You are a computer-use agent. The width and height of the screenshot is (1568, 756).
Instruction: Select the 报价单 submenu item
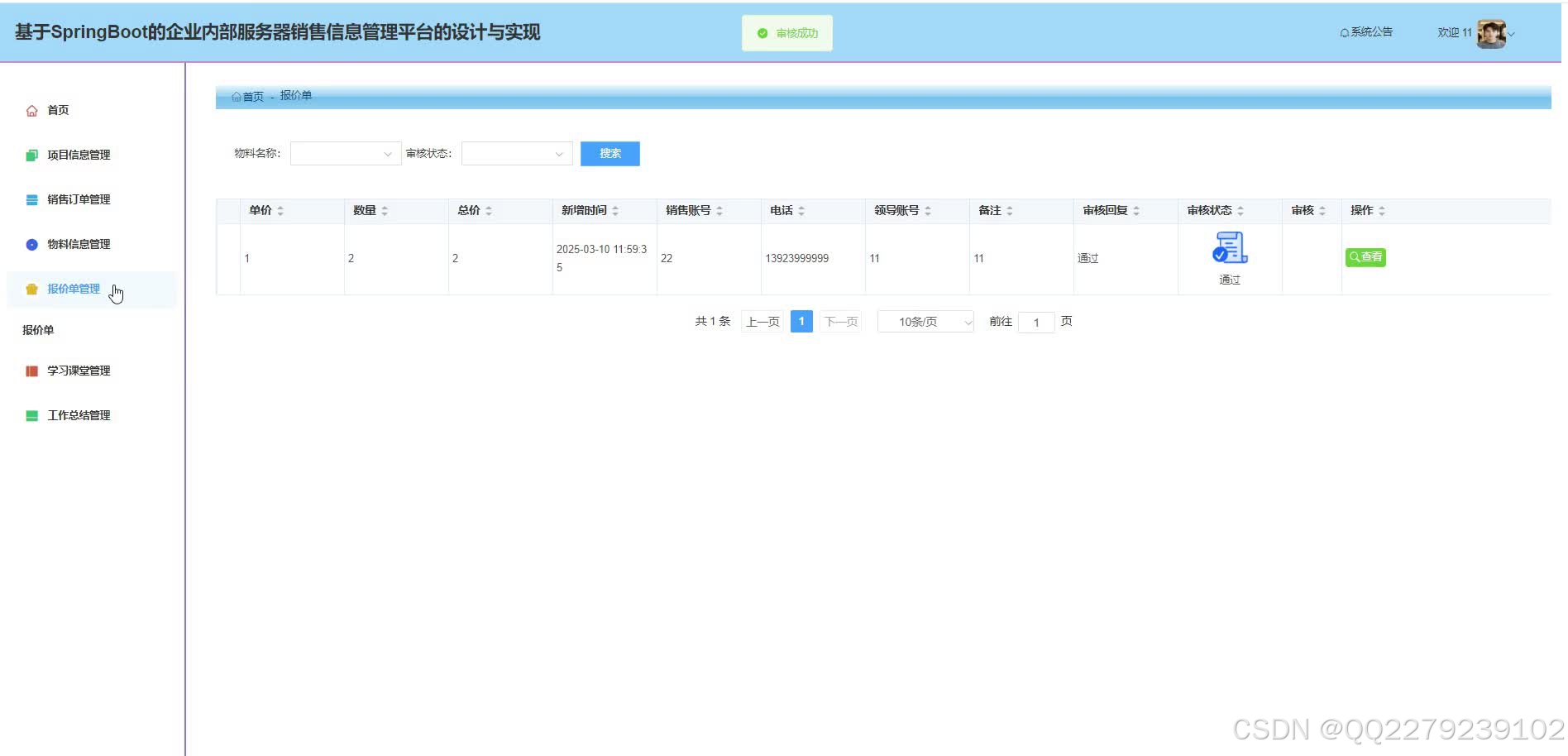pyautogui.click(x=38, y=330)
